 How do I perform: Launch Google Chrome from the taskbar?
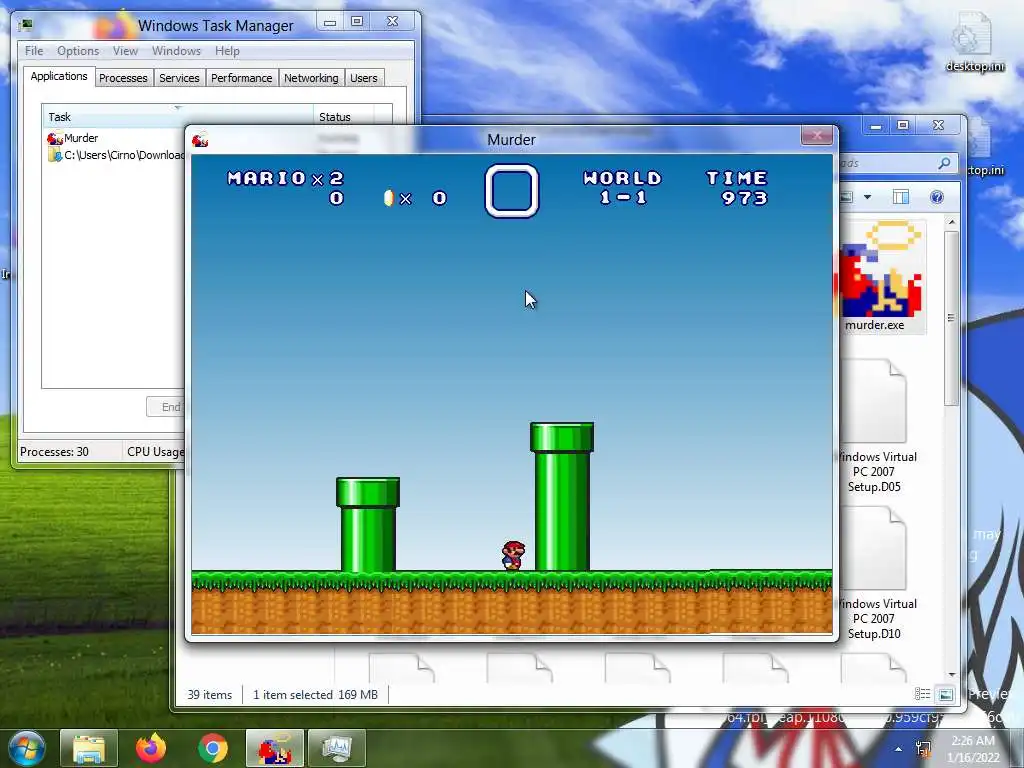click(x=213, y=748)
